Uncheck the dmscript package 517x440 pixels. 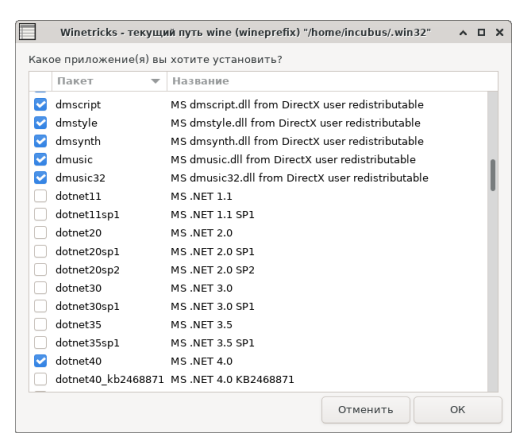tap(41, 105)
